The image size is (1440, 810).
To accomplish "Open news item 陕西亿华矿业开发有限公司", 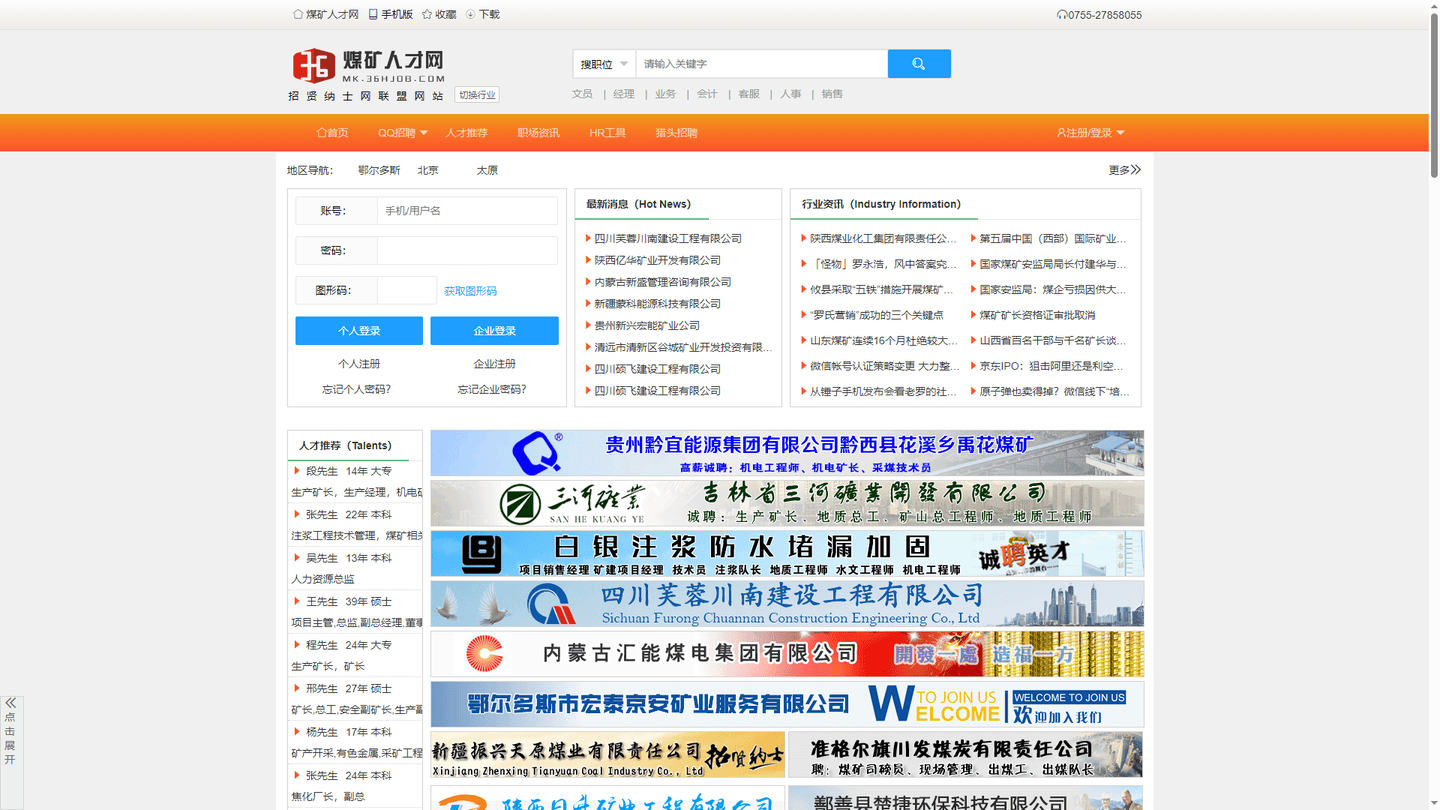I will coord(657,260).
